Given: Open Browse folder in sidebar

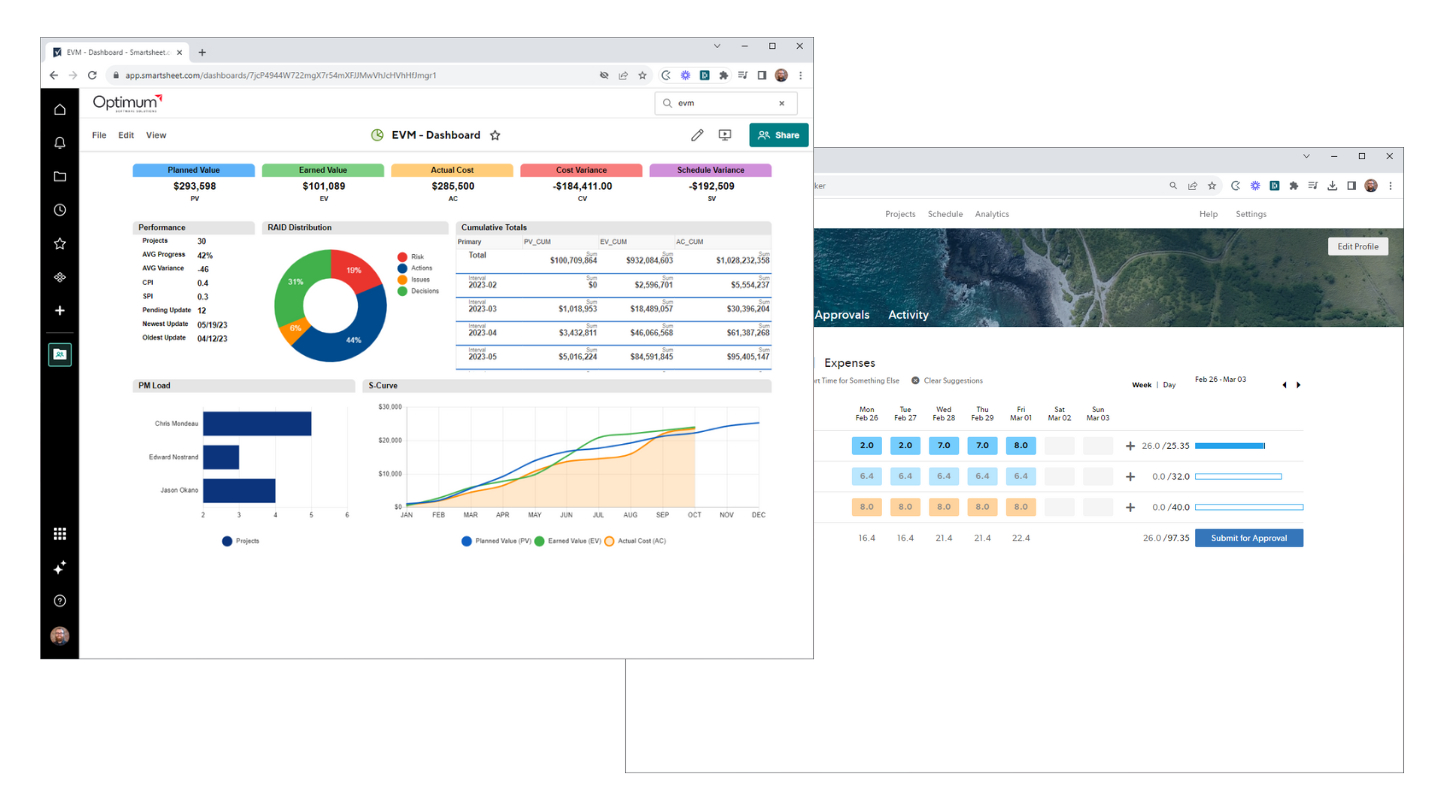Looking at the screenshot, I should coord(60,177).
